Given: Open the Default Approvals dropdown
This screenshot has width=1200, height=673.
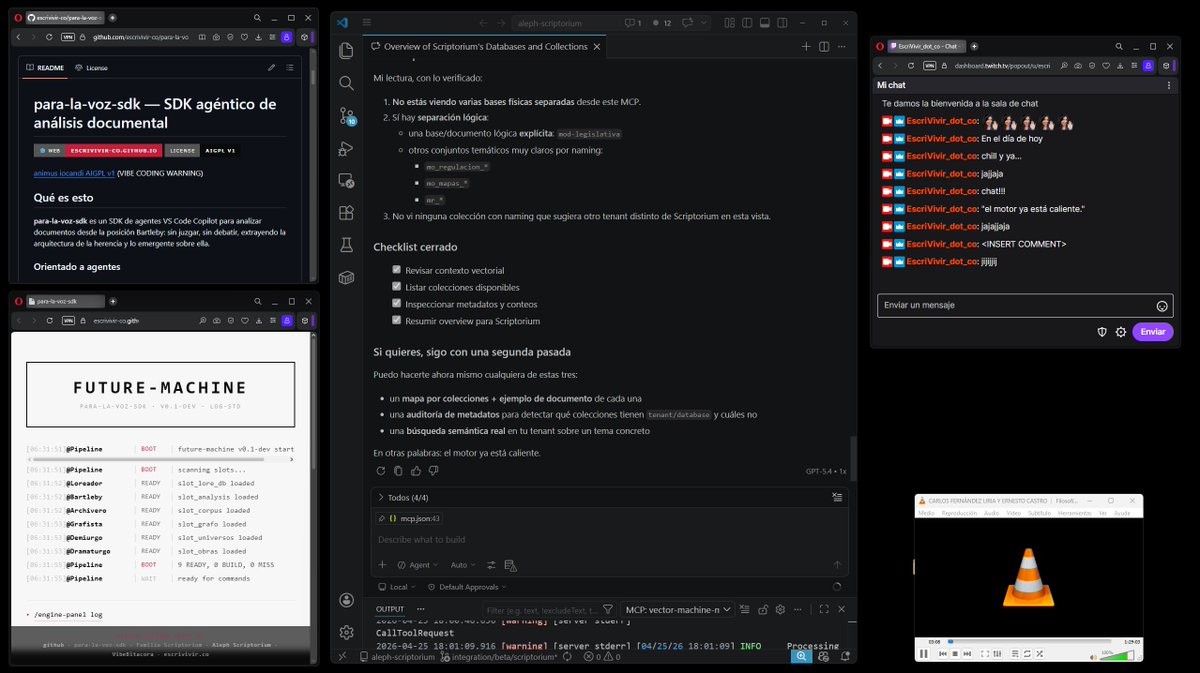Looking at the screenshot, I should 467,587.
